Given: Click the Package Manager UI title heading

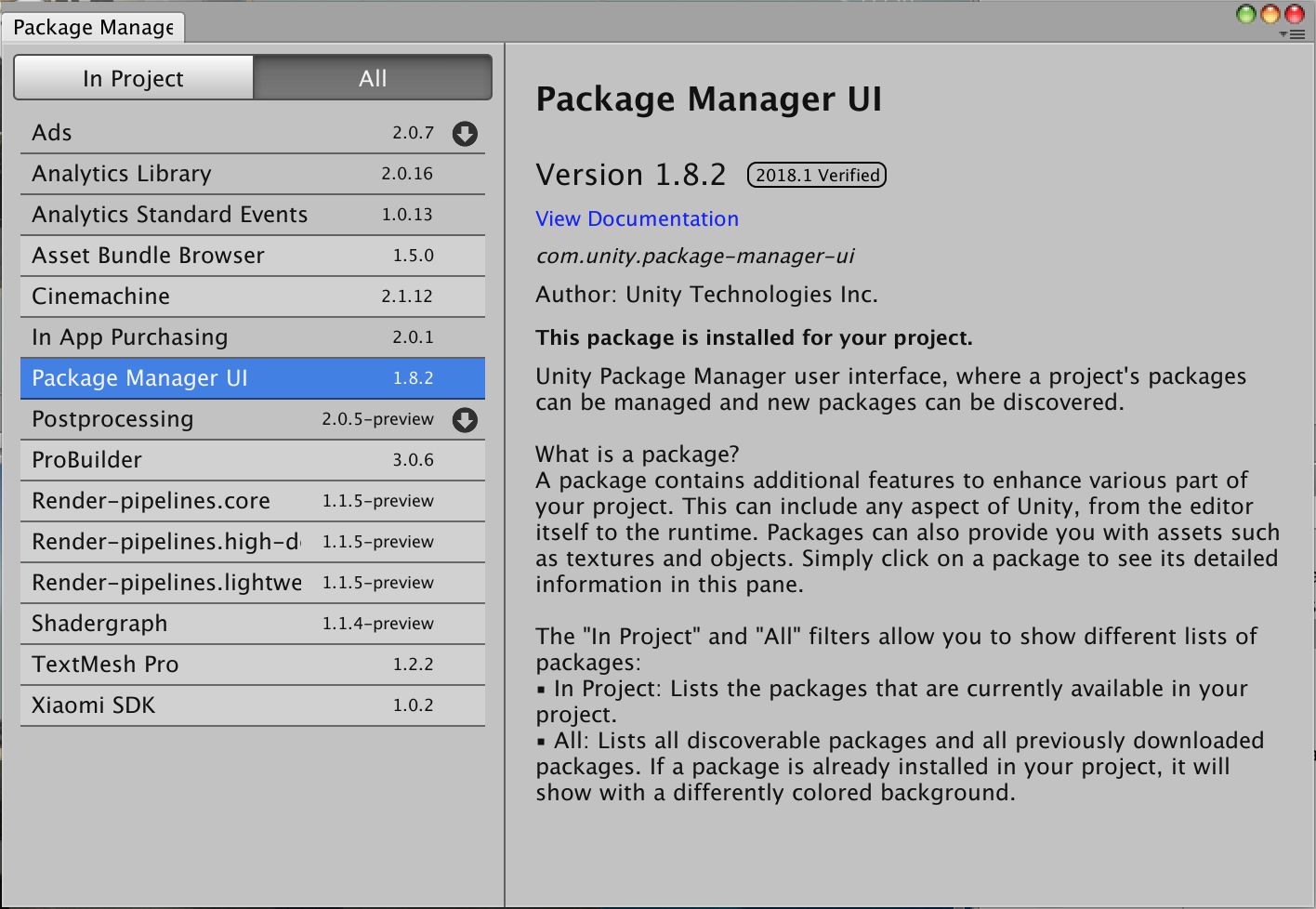Looking at the screenshot, I should tap(709, 99).
